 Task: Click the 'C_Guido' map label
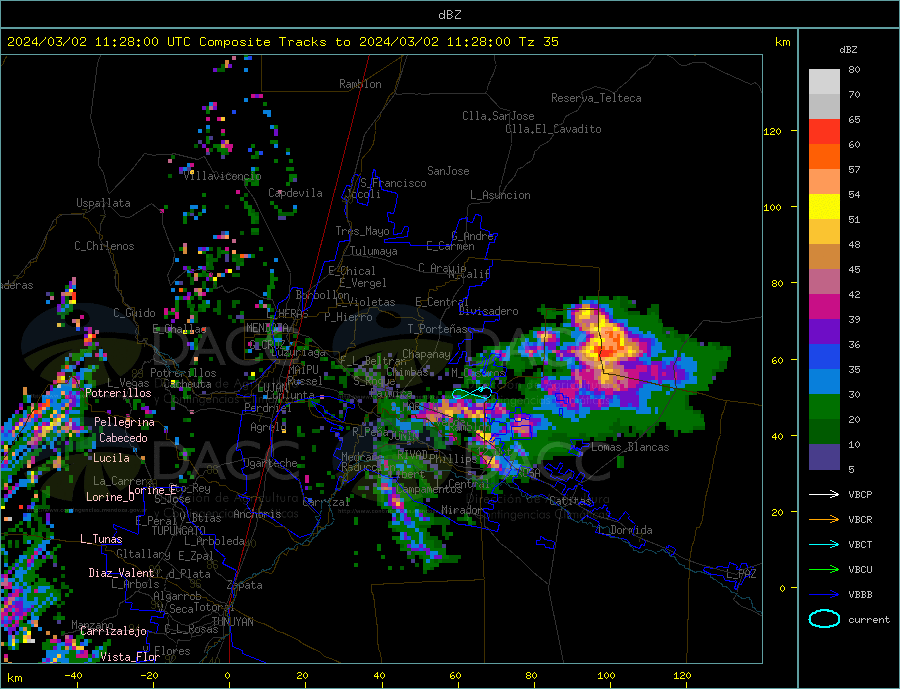point(134,313)
